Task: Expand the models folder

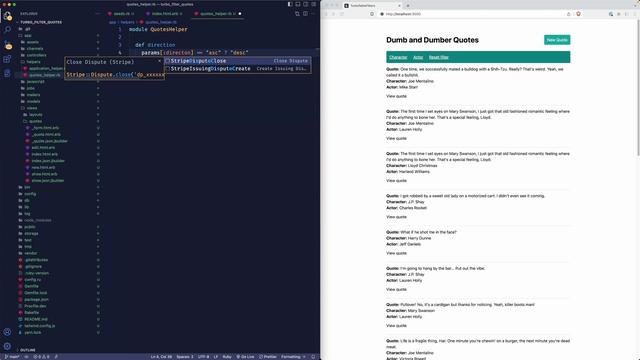Action: pyautogui.click(x=33, y=101)
